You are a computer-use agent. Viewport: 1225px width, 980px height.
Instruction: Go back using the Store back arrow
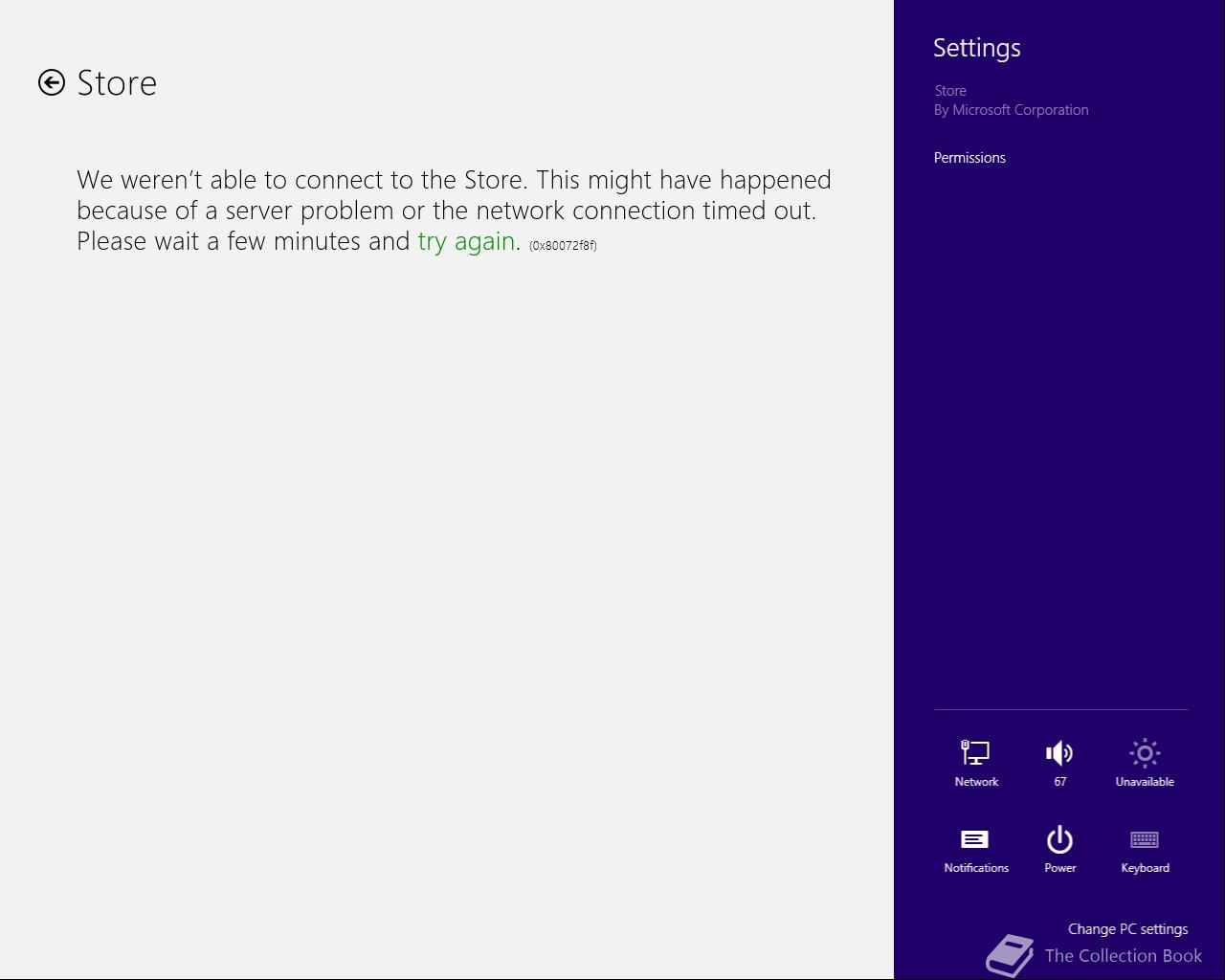52,82
